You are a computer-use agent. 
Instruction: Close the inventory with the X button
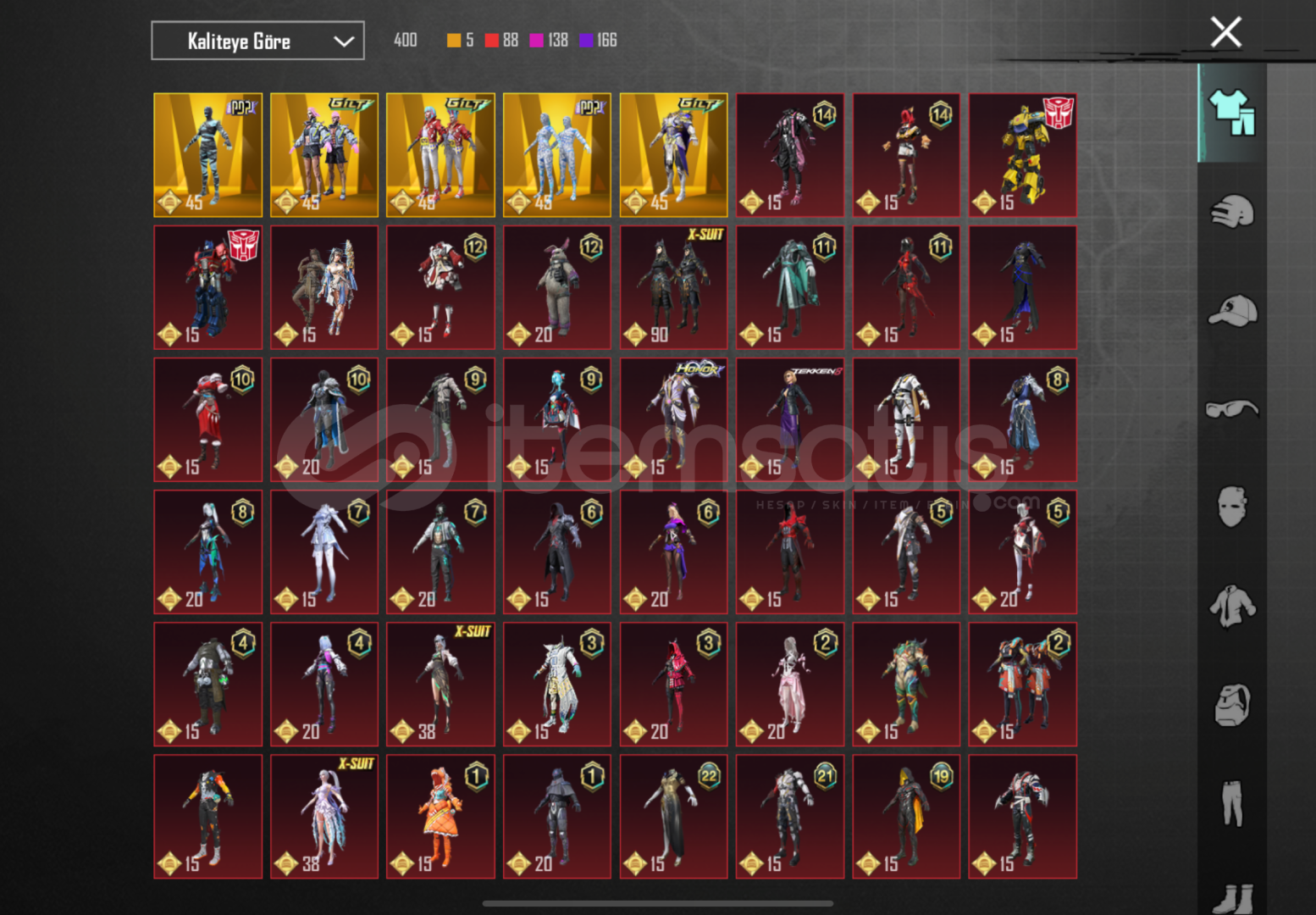[1225, 33]
